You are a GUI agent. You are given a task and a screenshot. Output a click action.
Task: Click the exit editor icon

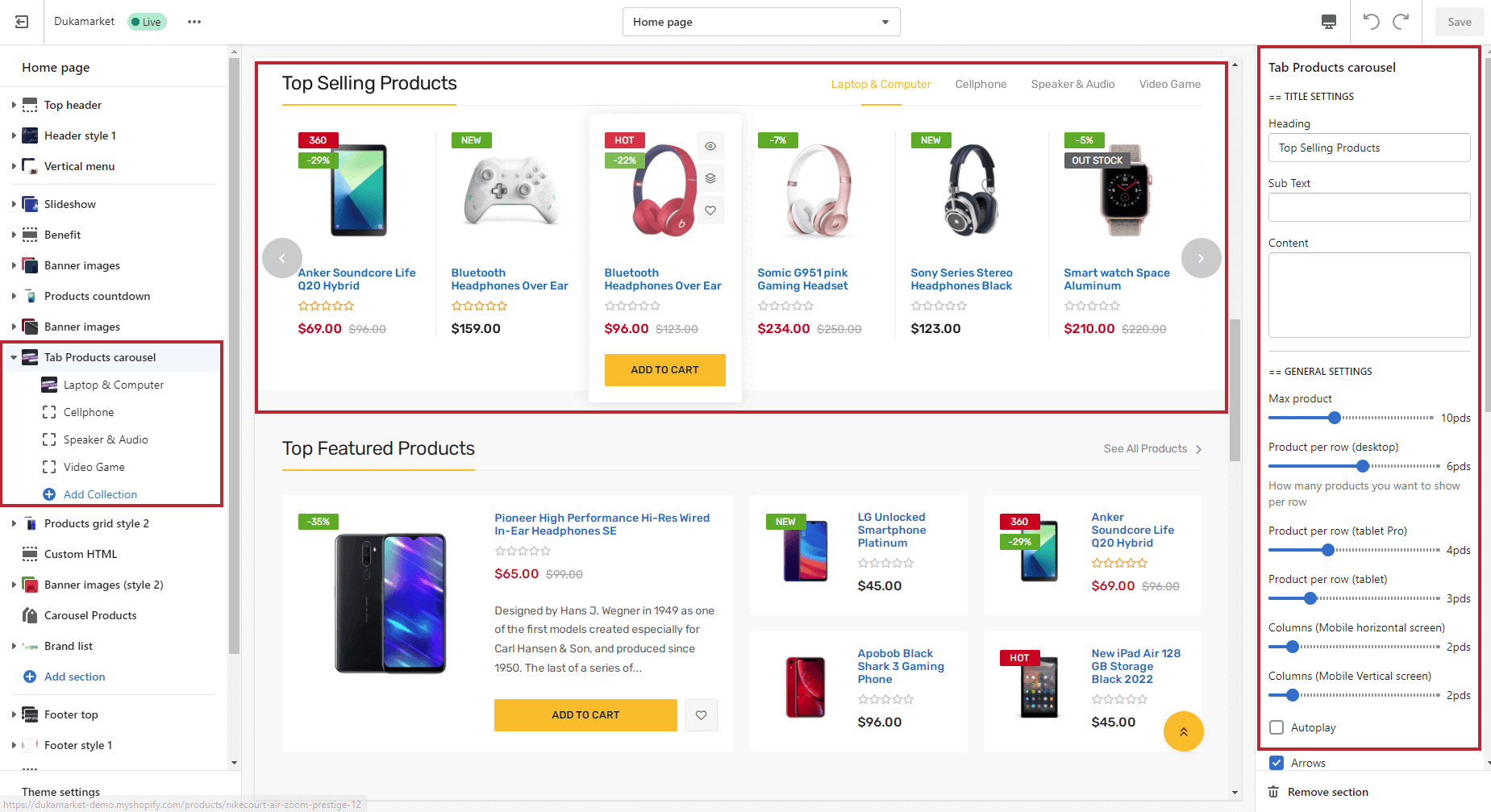22,22
